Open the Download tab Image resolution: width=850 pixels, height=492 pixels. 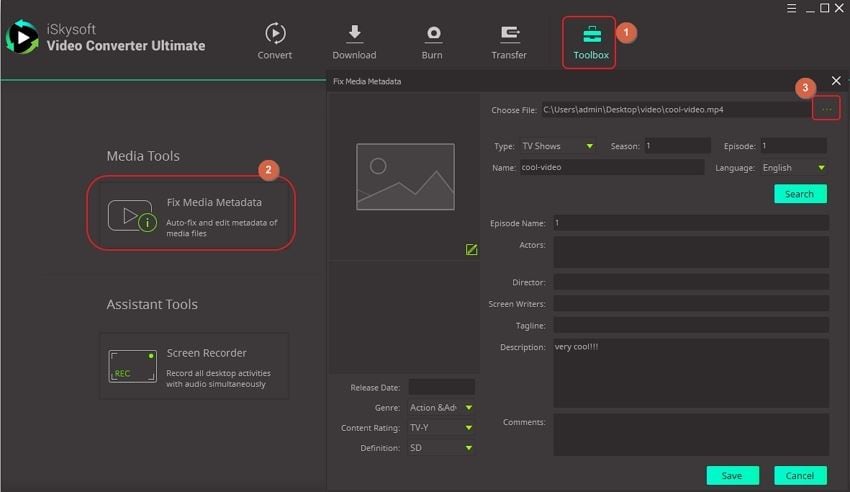[354, 42]
